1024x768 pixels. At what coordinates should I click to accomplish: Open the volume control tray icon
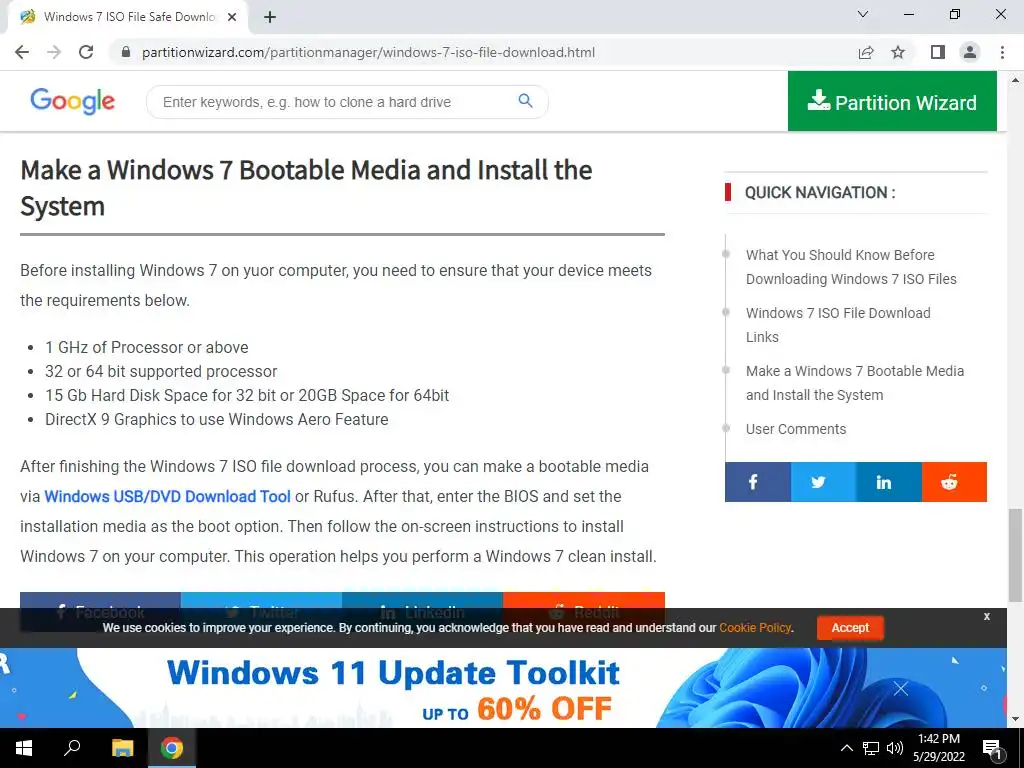click(895, 748)
